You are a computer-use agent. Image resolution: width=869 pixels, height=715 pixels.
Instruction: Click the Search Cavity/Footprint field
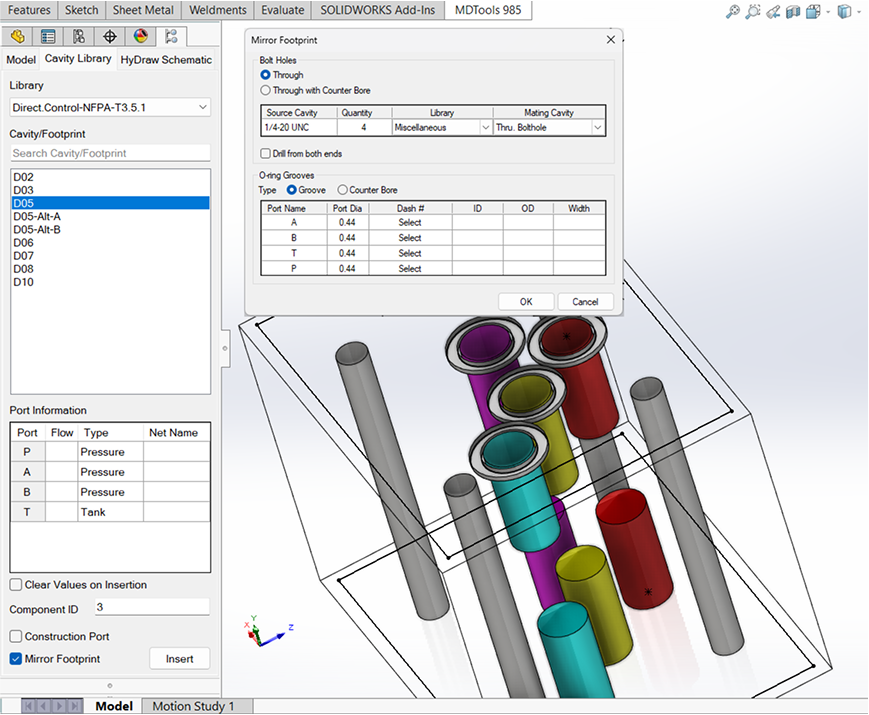click(x=110, y=153)
